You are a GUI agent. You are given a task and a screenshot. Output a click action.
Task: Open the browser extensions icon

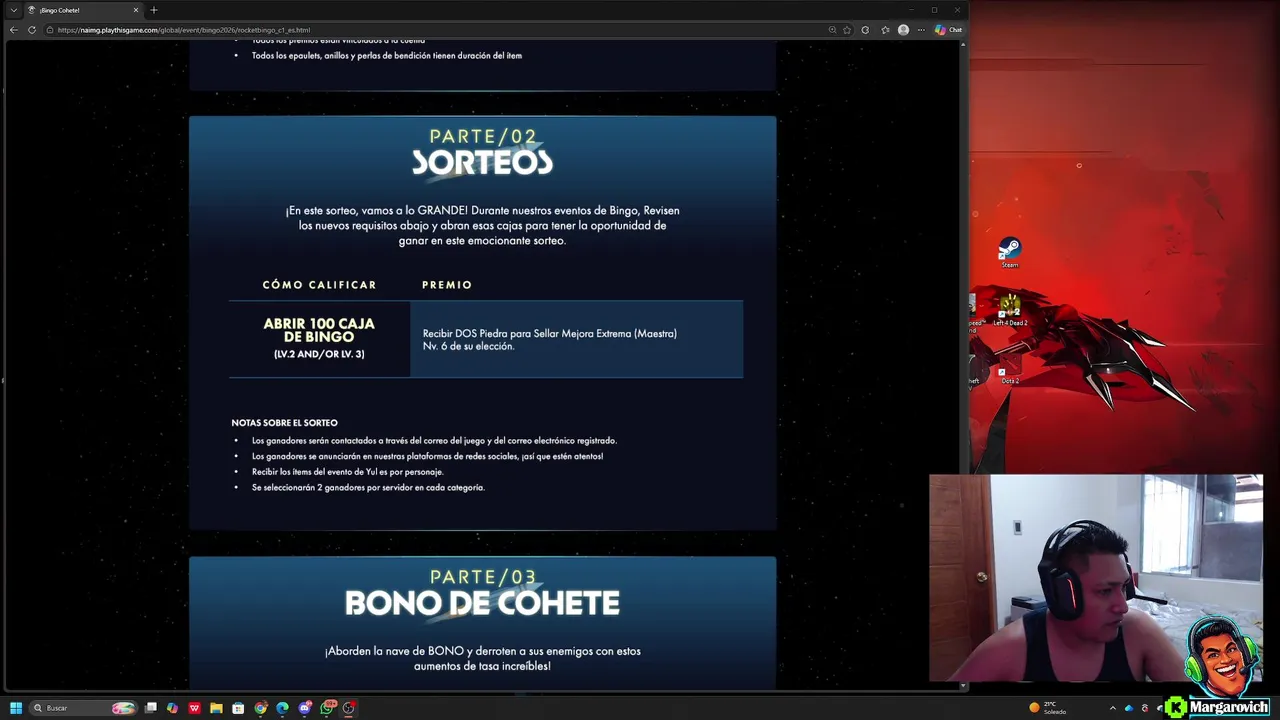click(865, 30)
